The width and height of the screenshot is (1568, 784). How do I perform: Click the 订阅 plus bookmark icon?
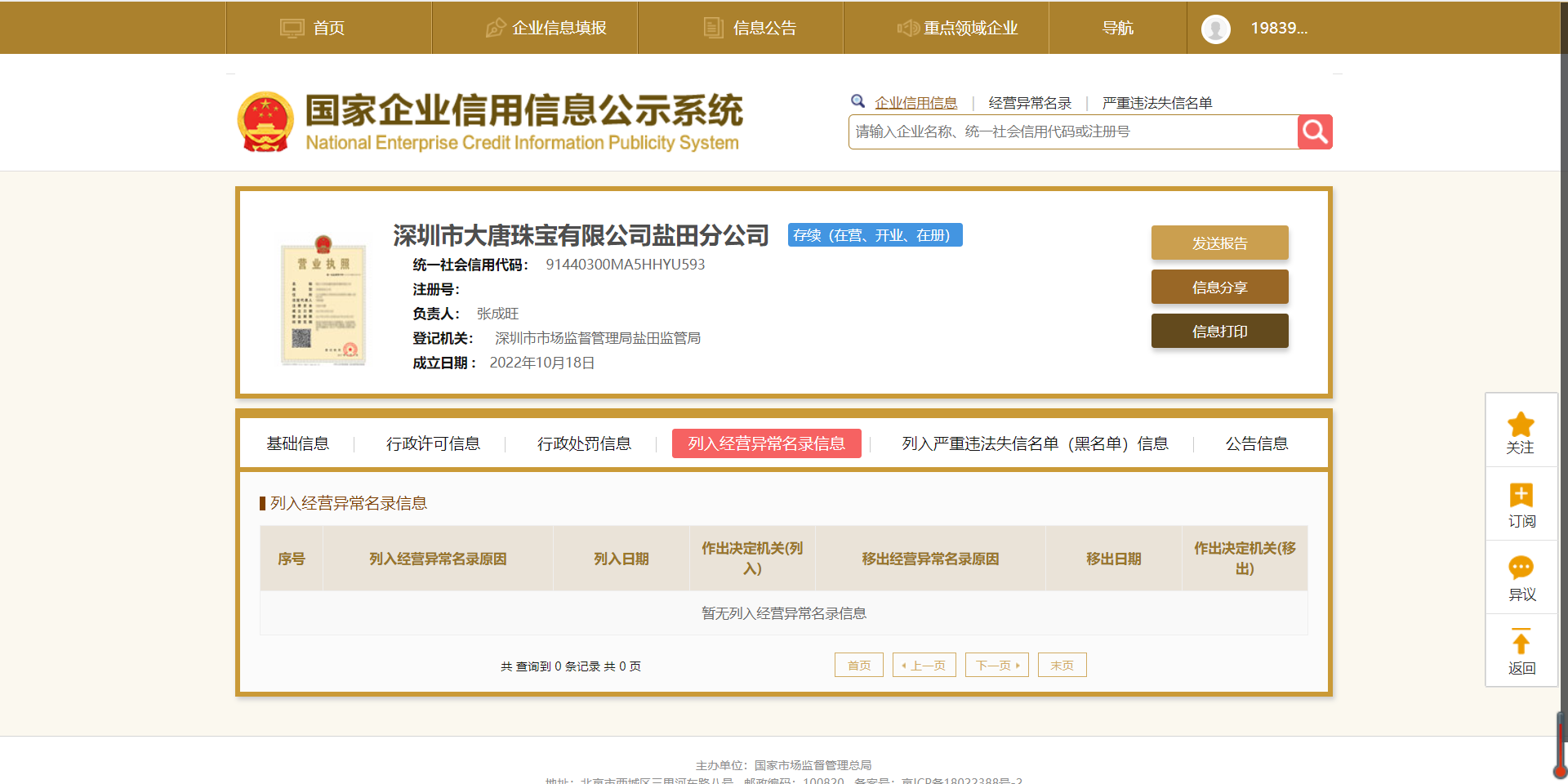point(1521,495)
